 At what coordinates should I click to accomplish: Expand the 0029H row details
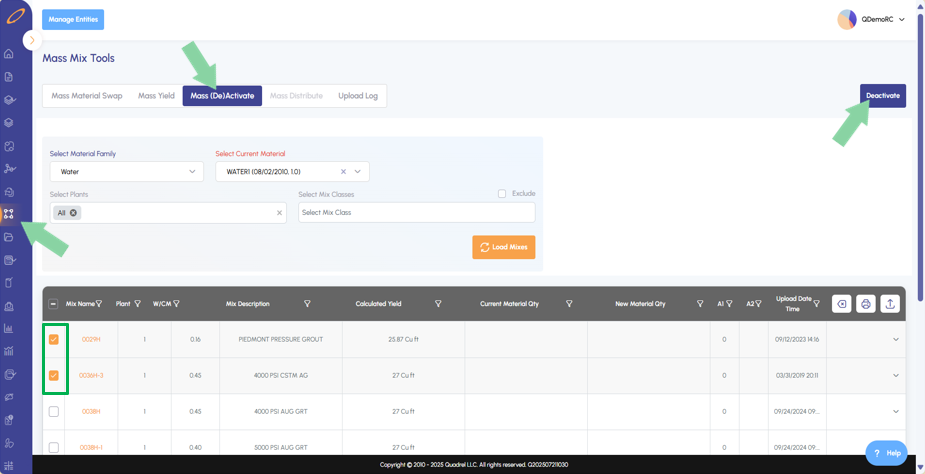[896, 339]
